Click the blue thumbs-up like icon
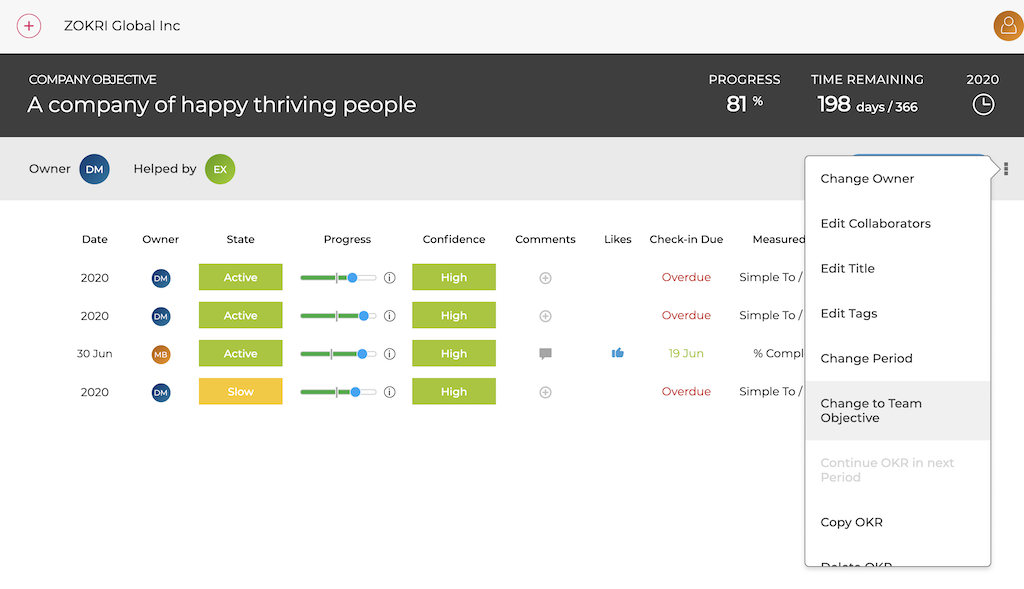The height and width of the screenshot is (589, 1024). click(618, 353)
